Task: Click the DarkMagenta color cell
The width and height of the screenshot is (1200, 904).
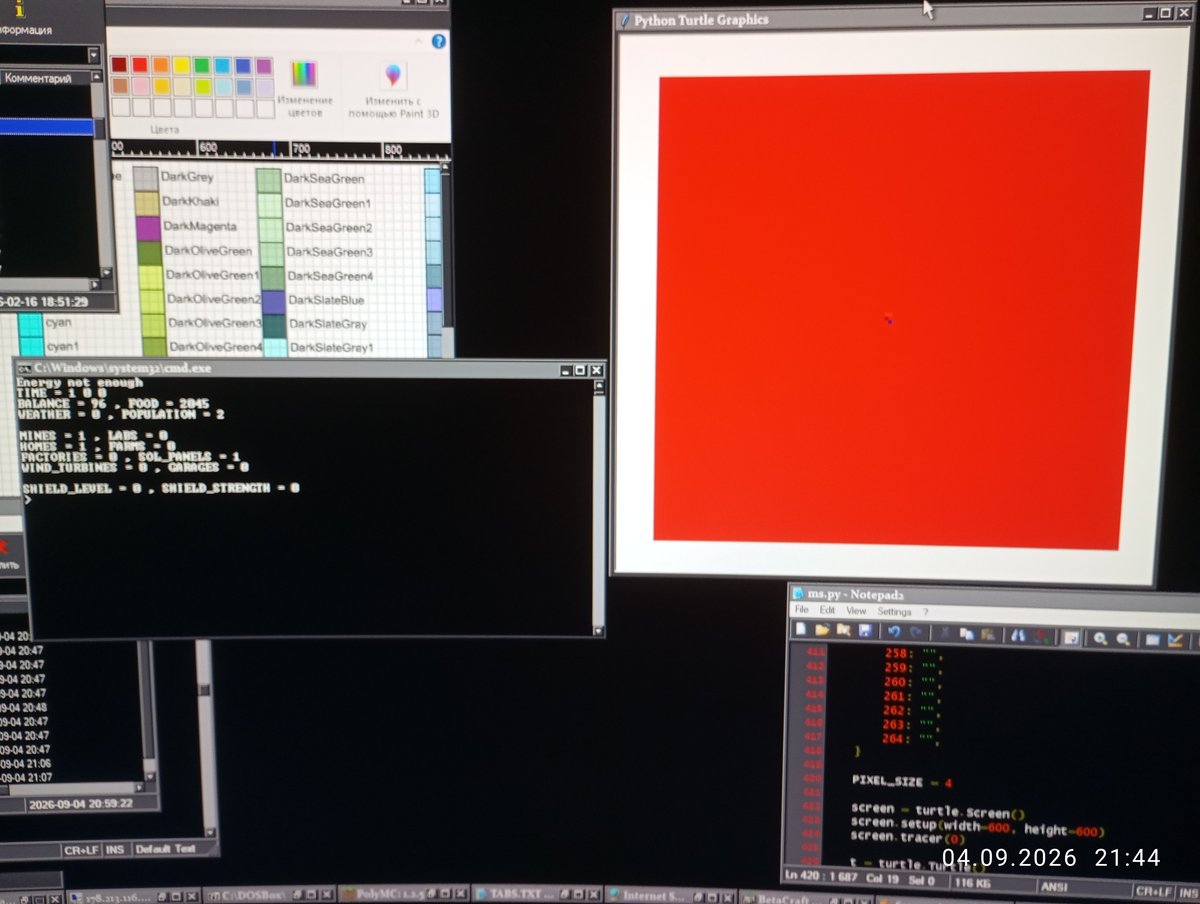Action: click(147, 227)
